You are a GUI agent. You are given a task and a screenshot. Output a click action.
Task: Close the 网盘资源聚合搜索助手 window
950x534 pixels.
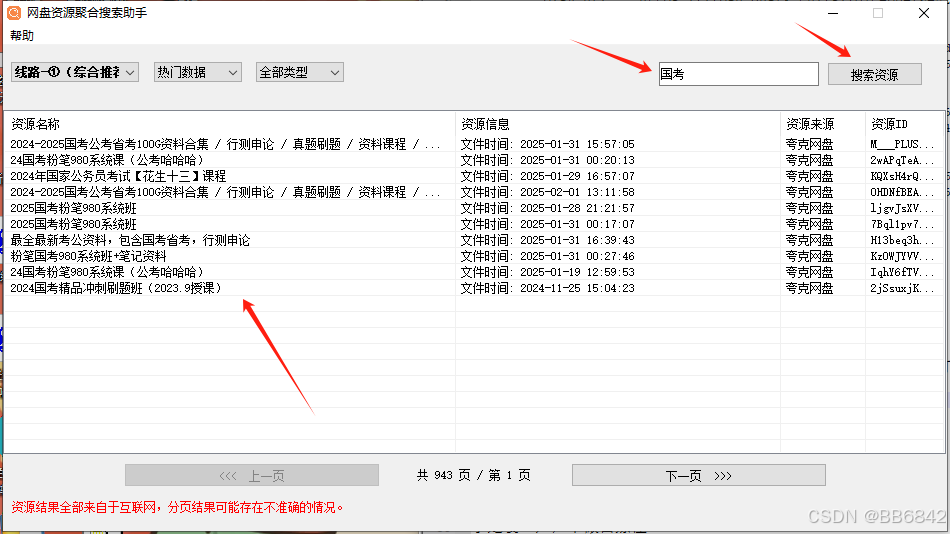coord(923,13)
